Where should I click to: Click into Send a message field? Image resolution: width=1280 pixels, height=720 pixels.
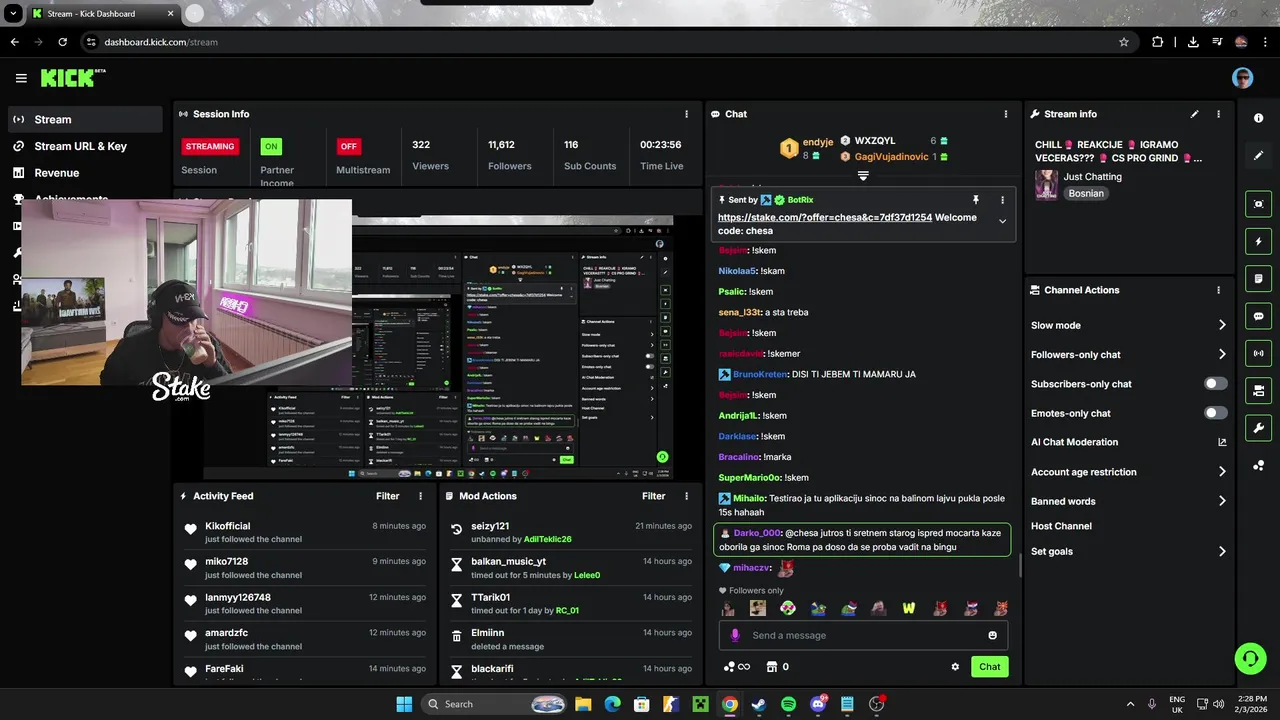(865, 635)
